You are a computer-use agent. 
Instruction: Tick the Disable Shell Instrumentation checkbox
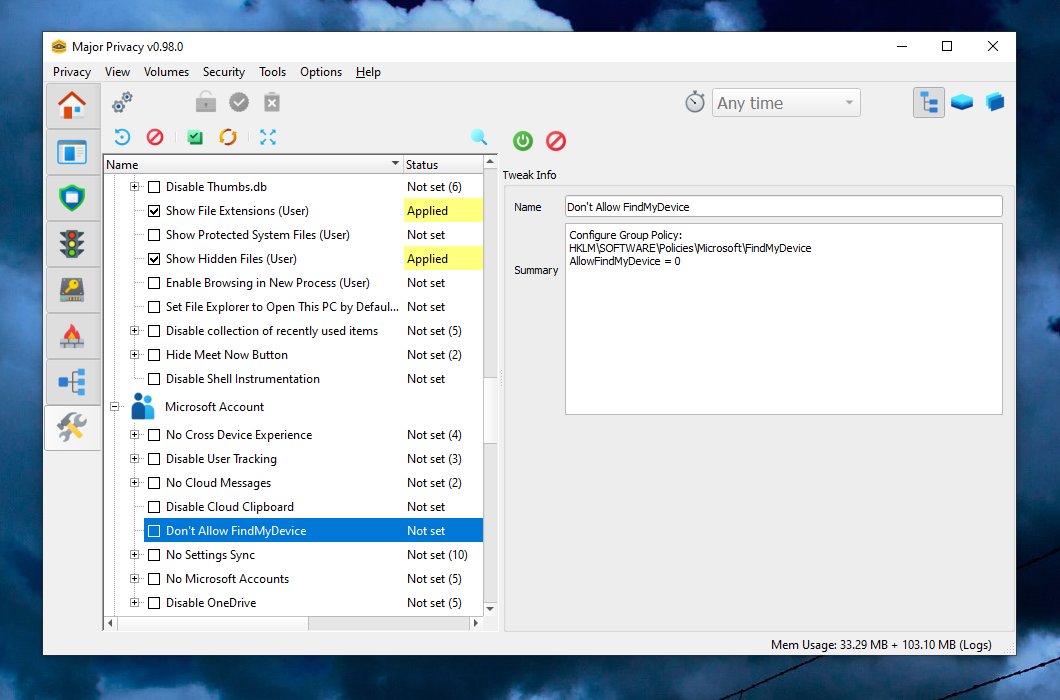154,379
